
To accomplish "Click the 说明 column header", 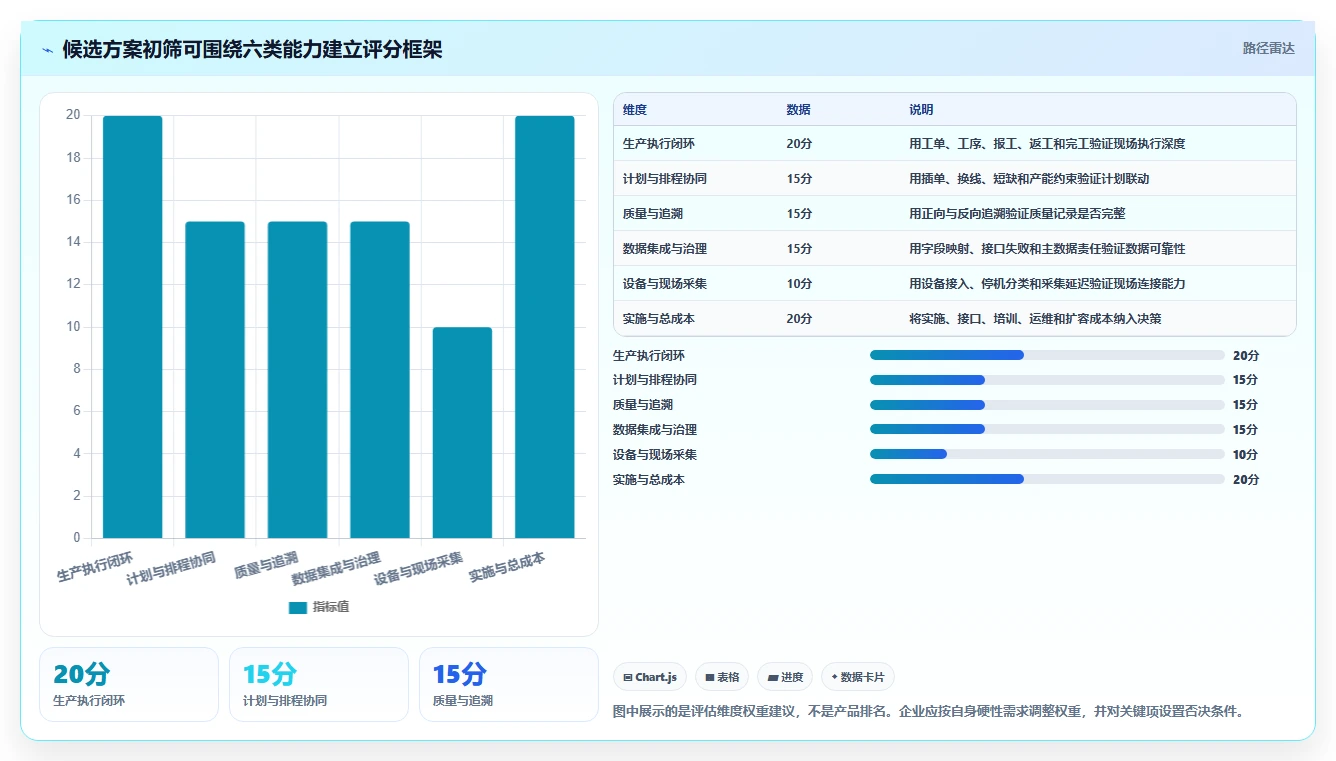I will click(x=921, y=110).
